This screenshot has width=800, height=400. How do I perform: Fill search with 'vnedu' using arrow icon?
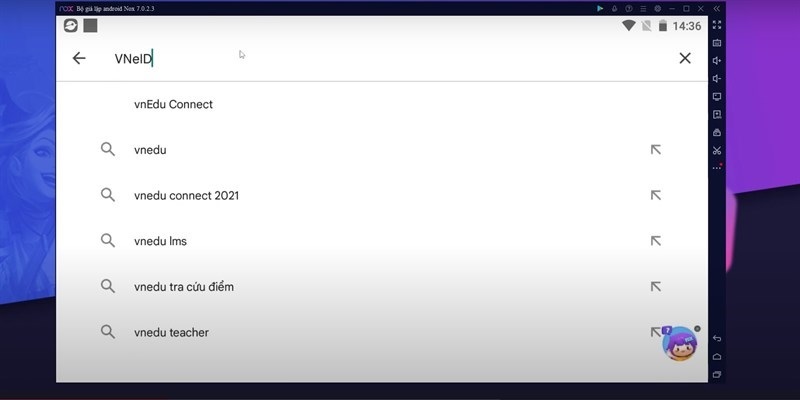coord(656,150)
